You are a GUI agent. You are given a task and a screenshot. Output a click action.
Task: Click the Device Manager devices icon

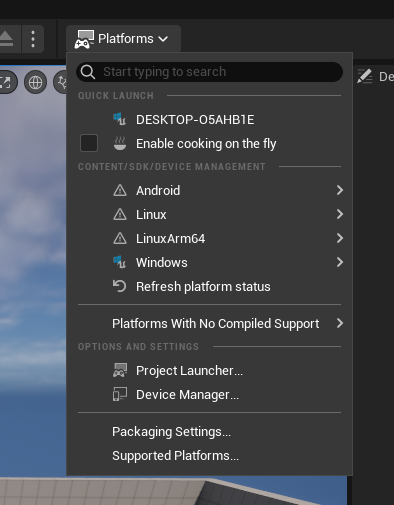pyautogui.click(x=120, y=394)
